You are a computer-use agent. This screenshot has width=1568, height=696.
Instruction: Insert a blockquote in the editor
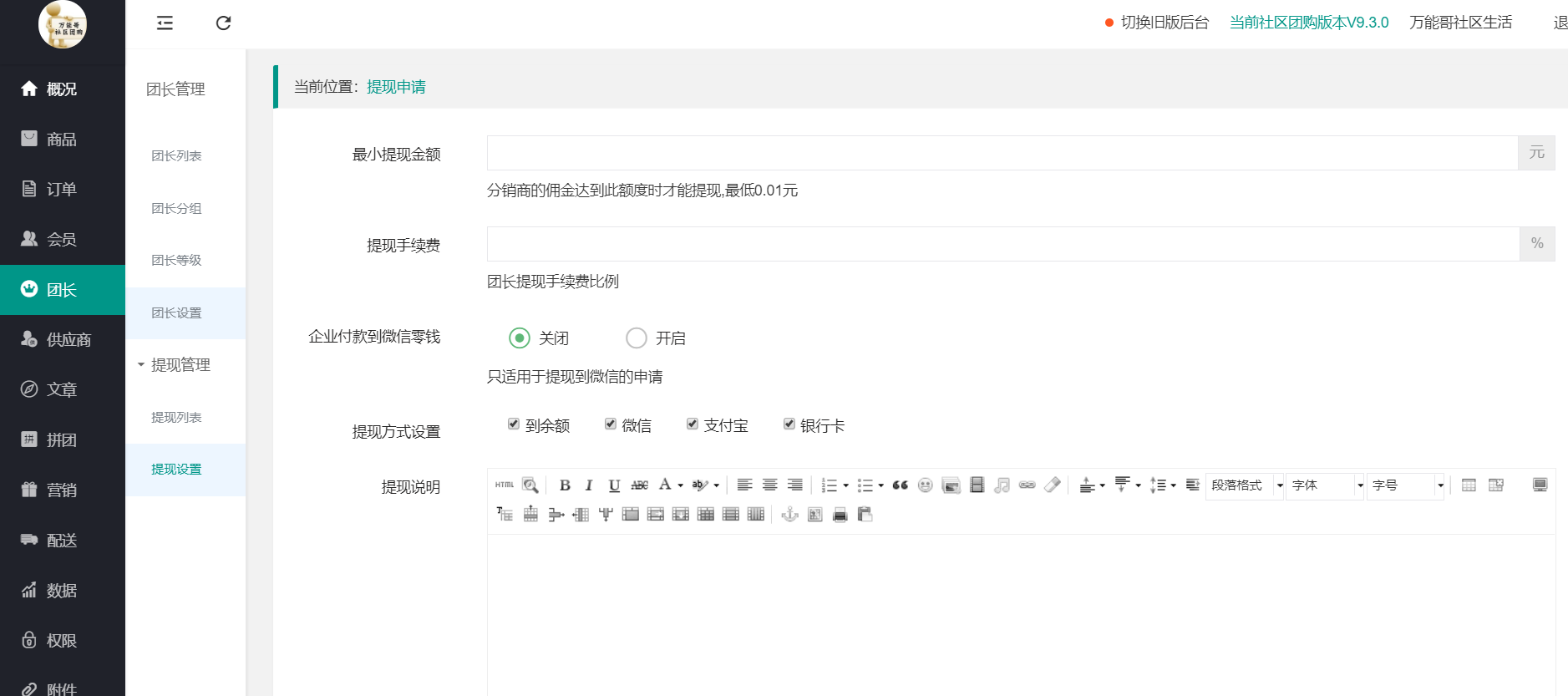(900, 485)
